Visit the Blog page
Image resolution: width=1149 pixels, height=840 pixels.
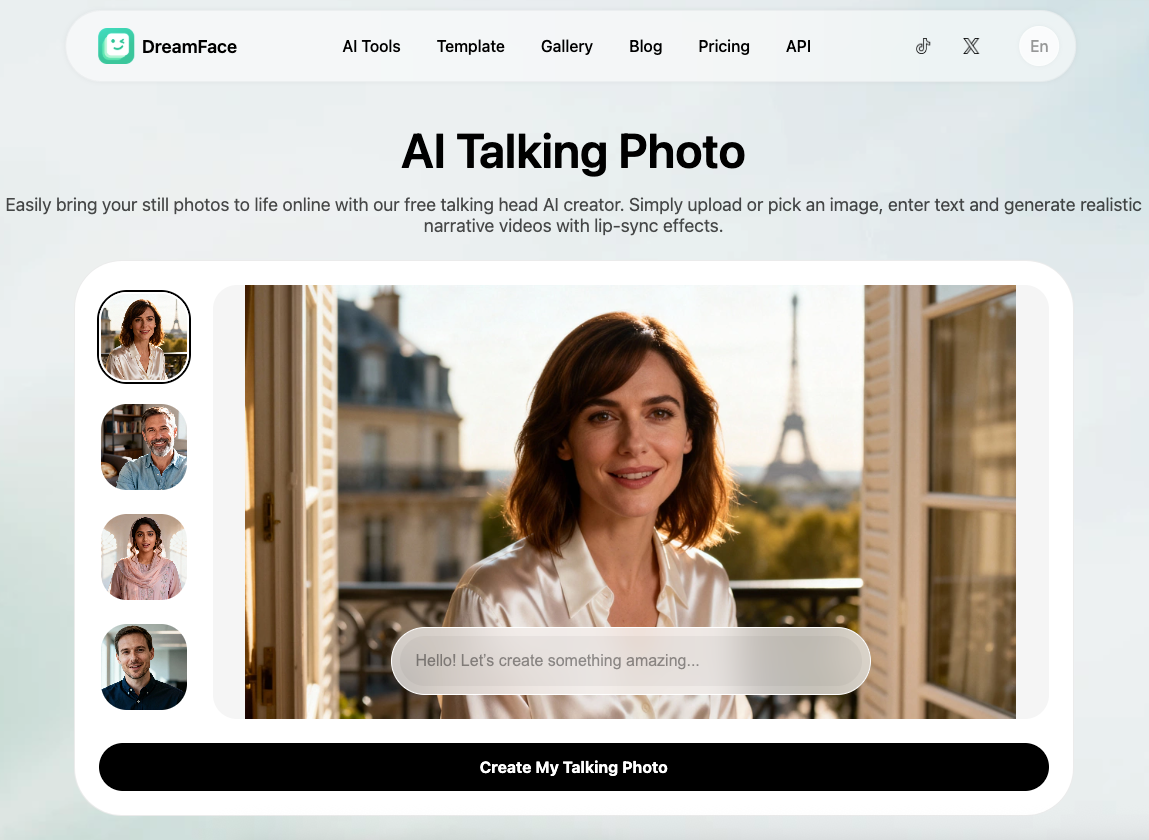pyautogui.click(x=646, y=46)
